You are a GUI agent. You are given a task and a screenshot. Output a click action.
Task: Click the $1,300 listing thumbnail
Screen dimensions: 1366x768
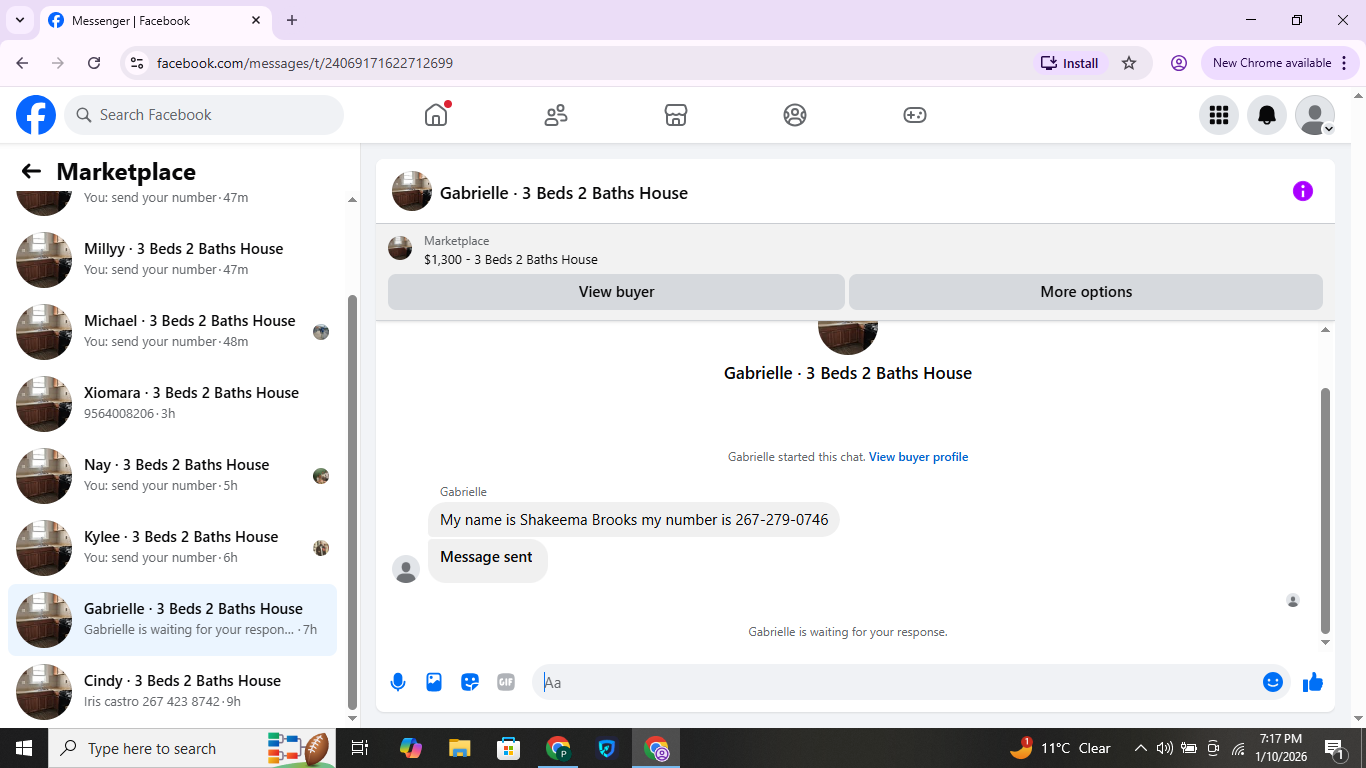tap(400, 248)
